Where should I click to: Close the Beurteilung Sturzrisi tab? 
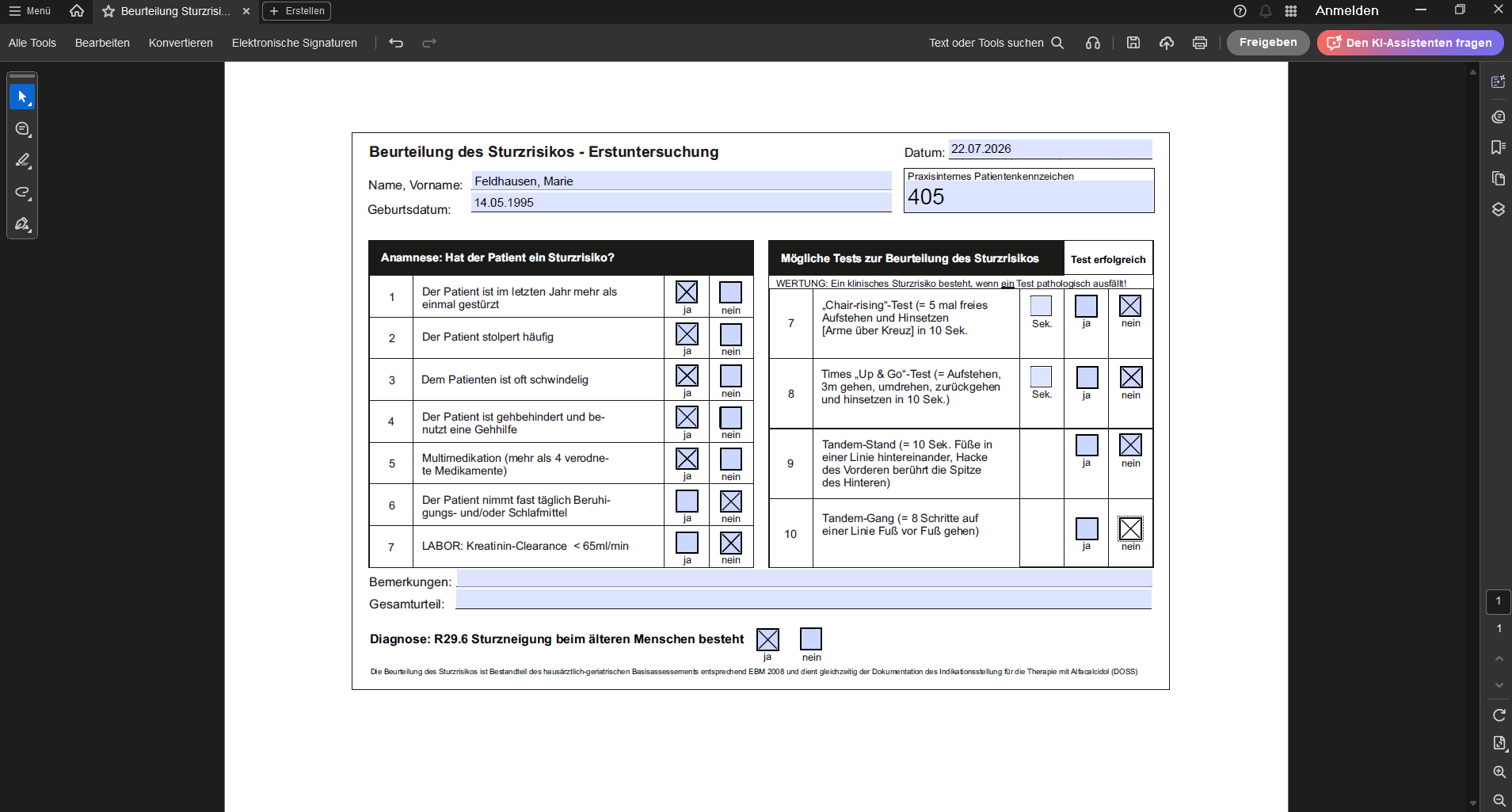click(246, 11)
